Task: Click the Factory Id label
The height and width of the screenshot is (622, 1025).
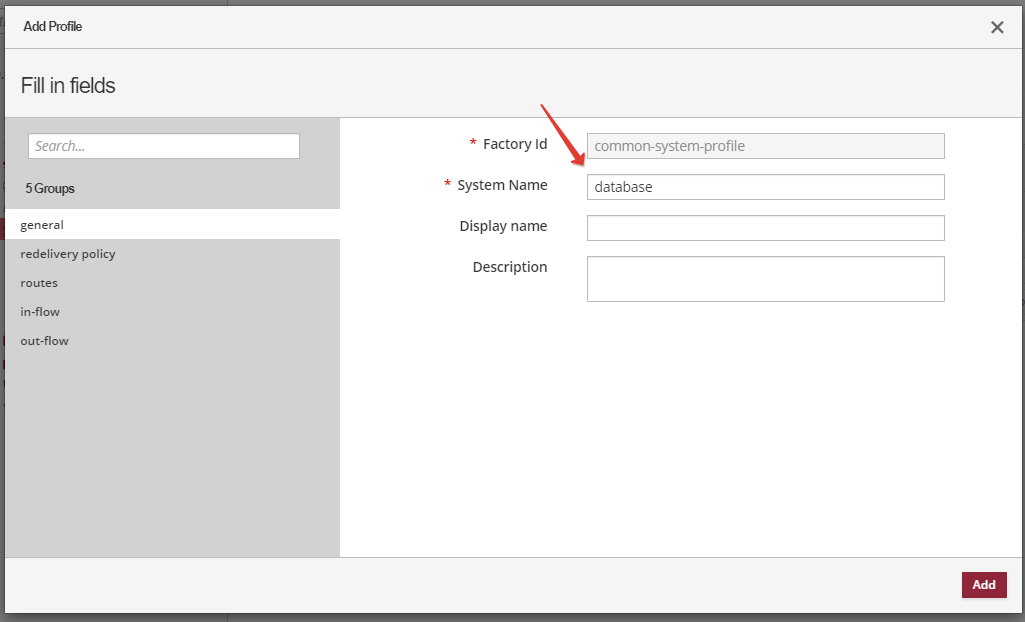Action: click(514, 143)
